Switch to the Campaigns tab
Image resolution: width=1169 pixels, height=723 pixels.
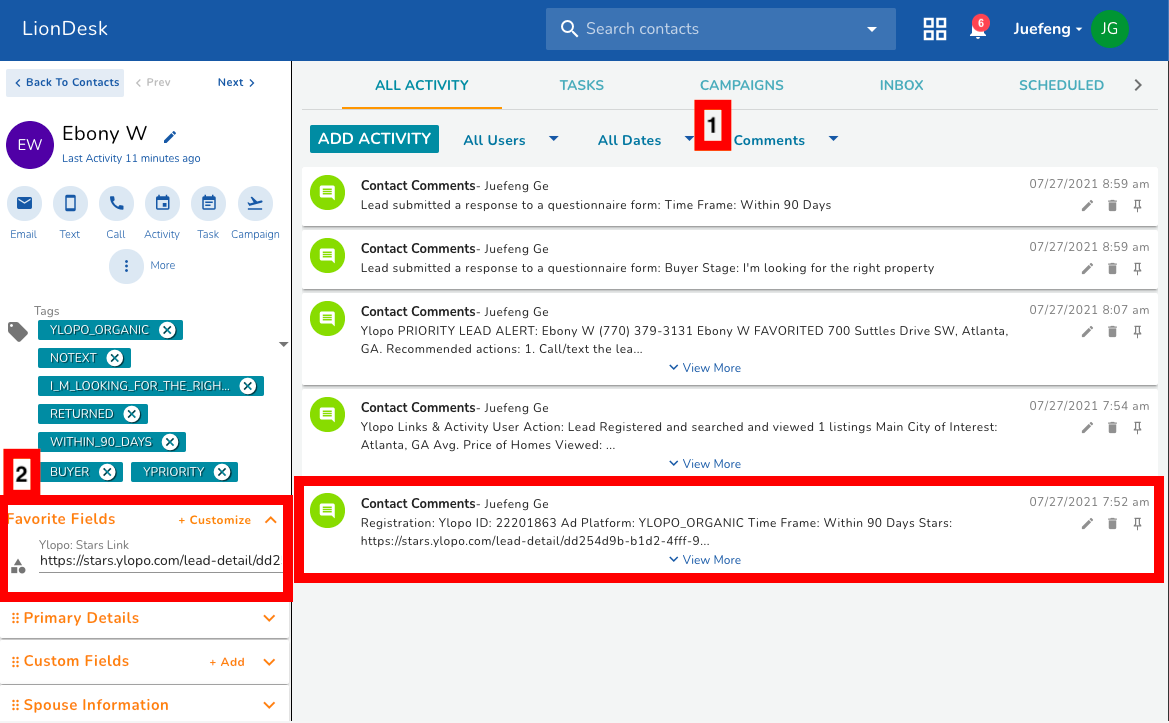(741, 85)
